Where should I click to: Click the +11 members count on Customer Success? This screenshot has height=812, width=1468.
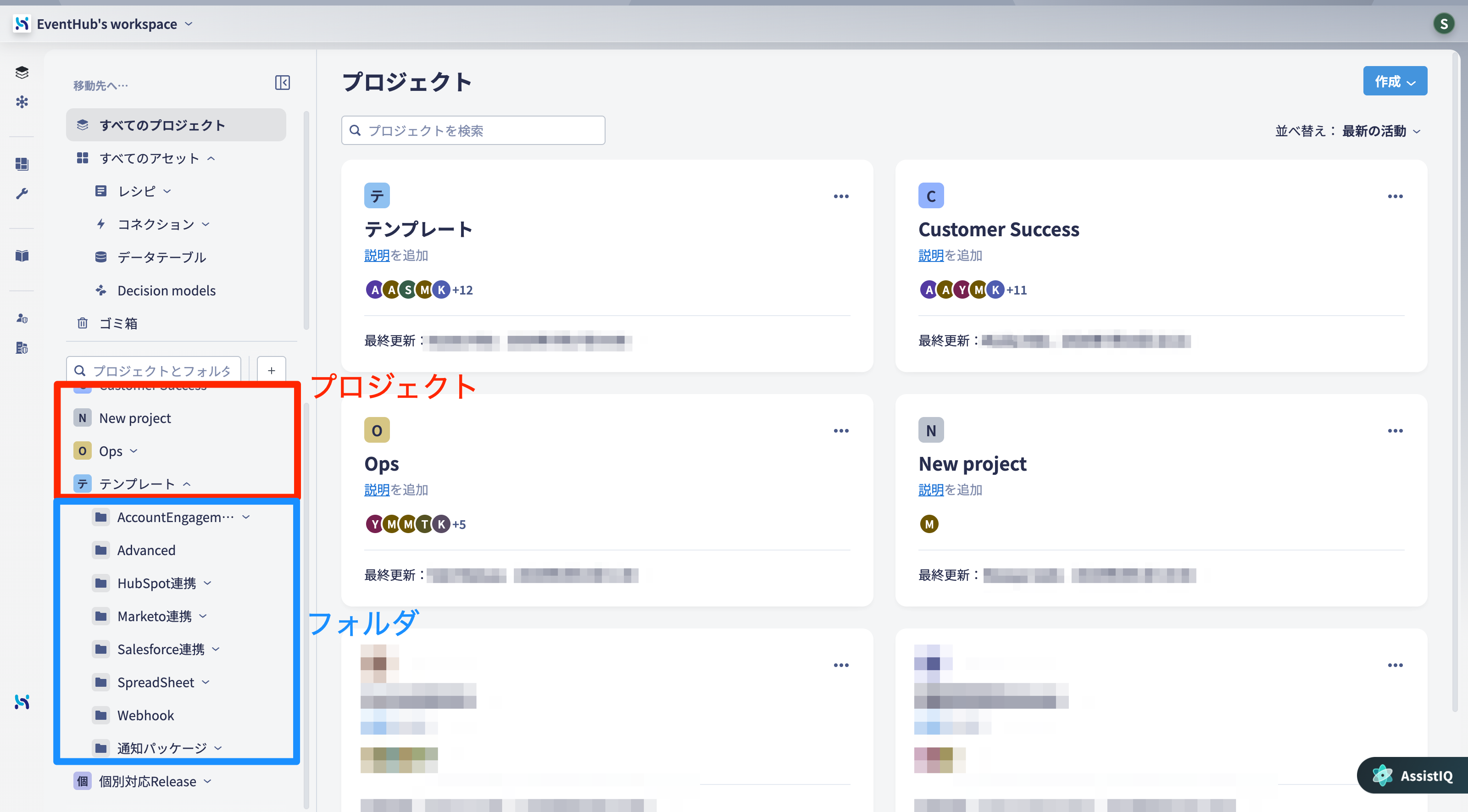[x=1016, y=289]
